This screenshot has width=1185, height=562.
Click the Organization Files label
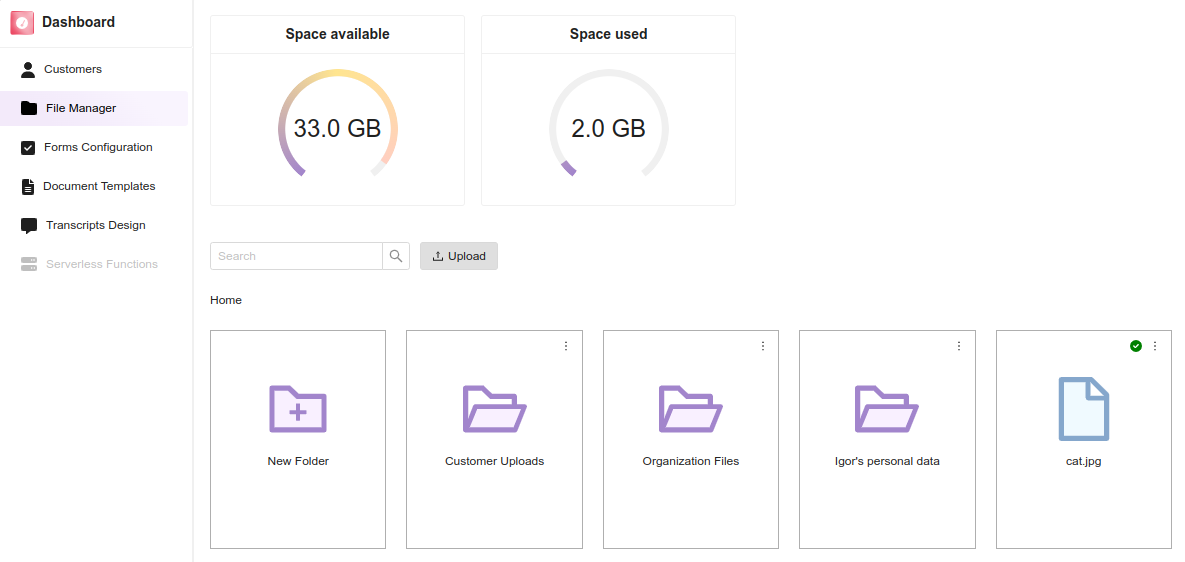pyautogui.click(x=691, y=461)
